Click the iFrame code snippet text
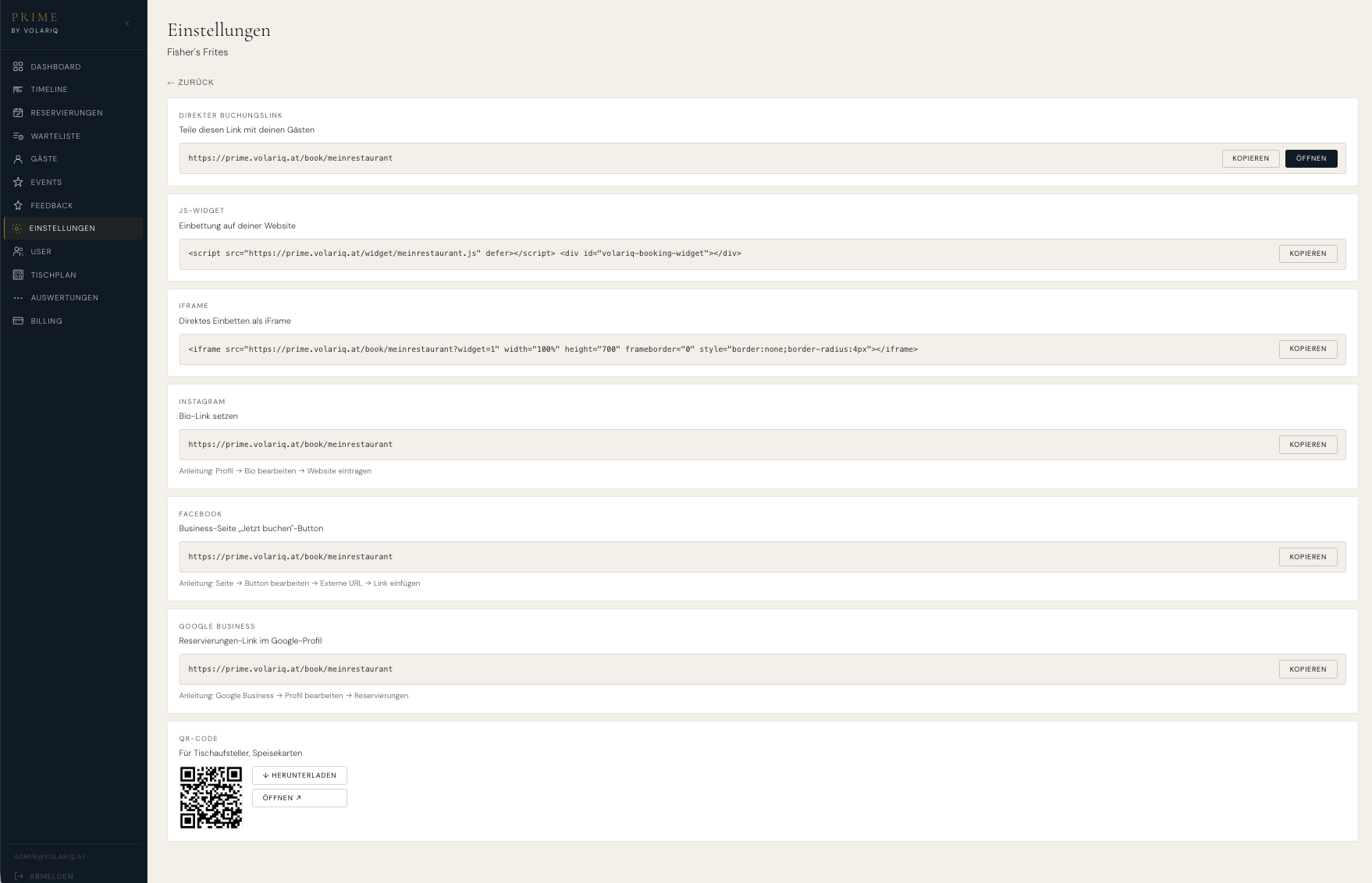This screenshot has height=883, width=1372. coord(553,349)
